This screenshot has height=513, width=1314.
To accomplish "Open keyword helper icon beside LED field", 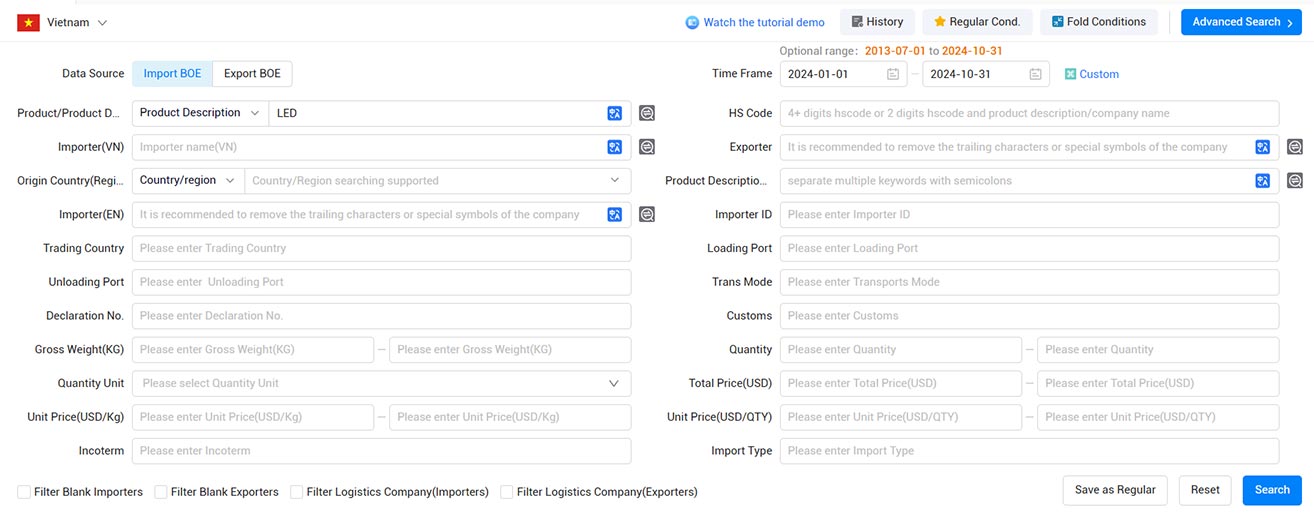I will [647, 113].
